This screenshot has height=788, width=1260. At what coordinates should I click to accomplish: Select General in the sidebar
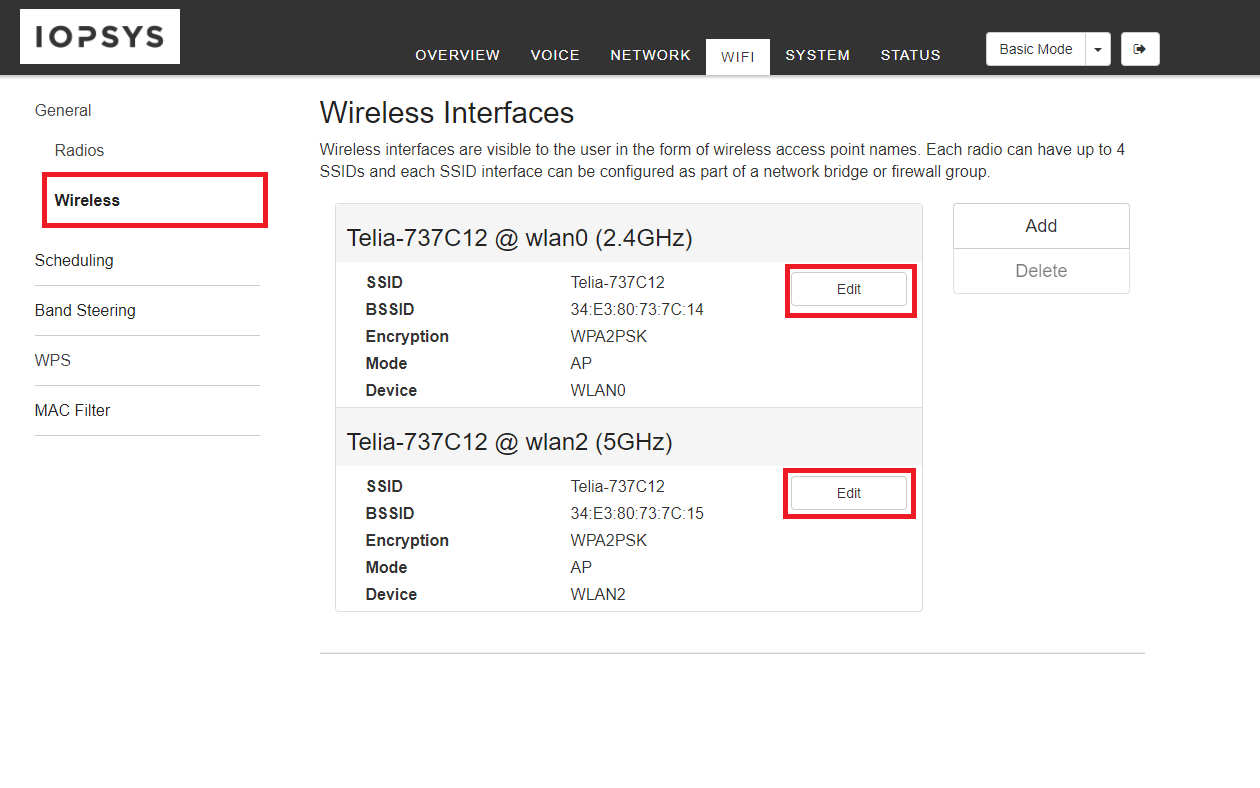tap(63, 110)
